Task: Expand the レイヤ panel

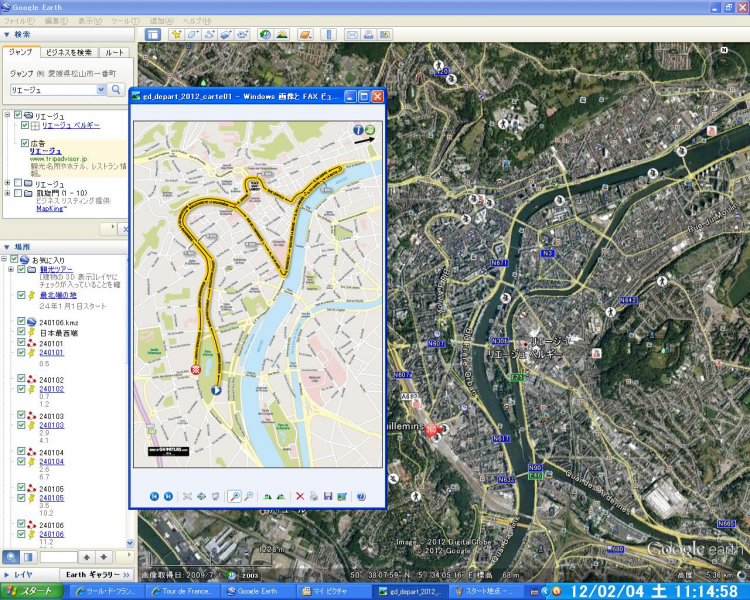Action: pos(7,574)
